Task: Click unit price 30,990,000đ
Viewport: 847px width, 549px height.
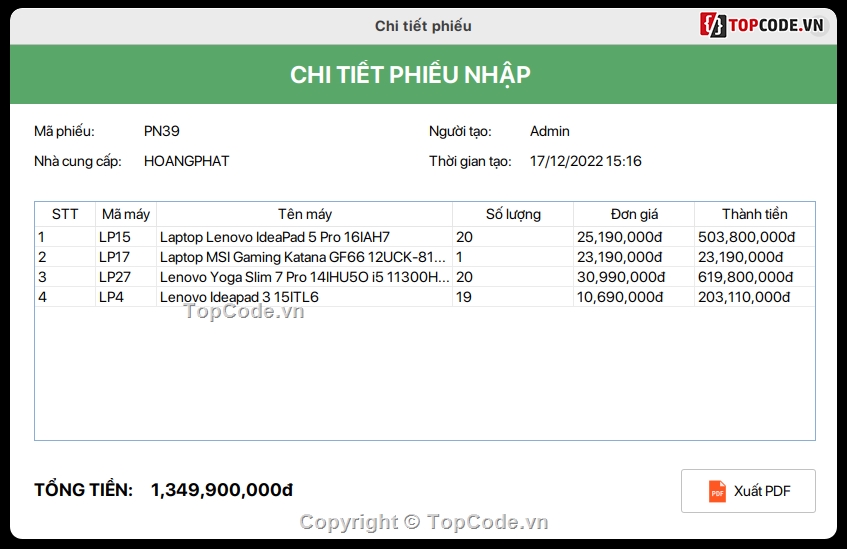Action: pos(634,277)
